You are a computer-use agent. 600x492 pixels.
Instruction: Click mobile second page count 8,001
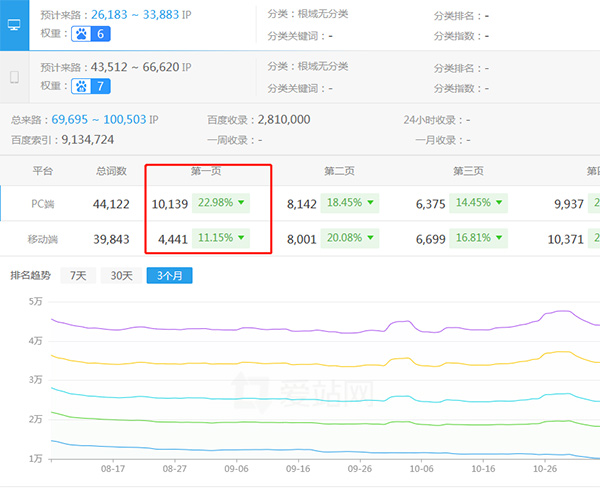tap(302, 239)
